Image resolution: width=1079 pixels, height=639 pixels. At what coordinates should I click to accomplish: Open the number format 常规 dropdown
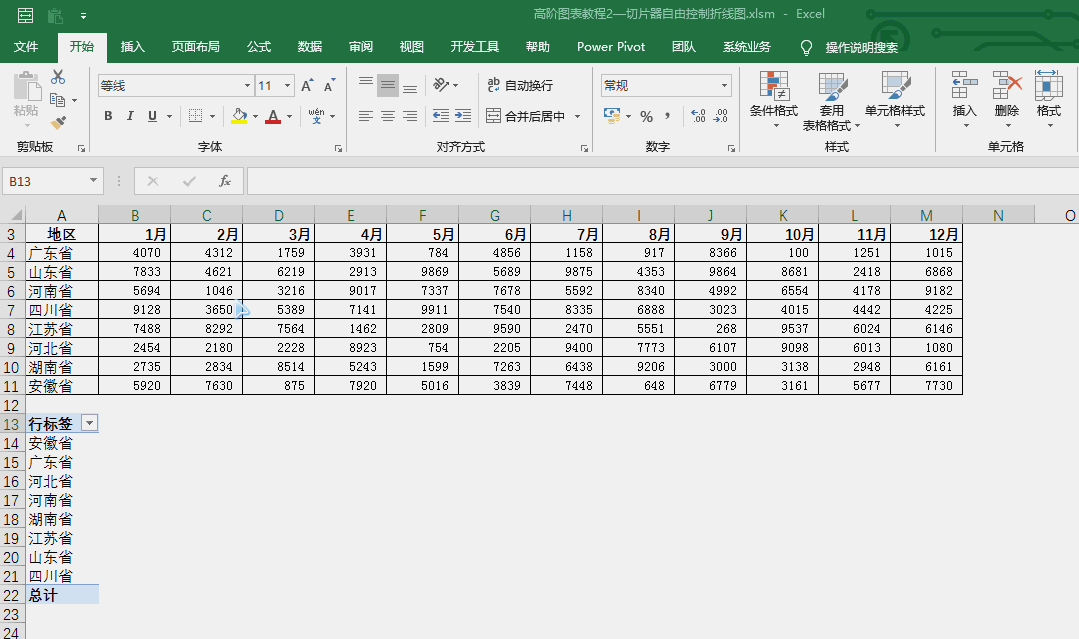(724, 86)
